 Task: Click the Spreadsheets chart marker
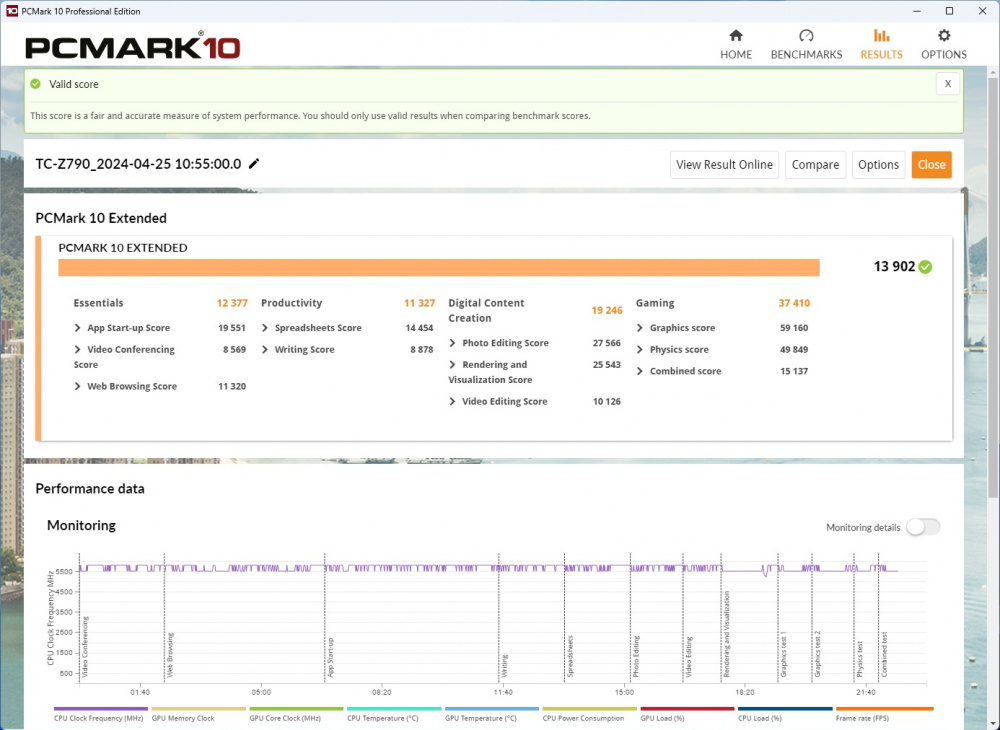pos(570,656)
